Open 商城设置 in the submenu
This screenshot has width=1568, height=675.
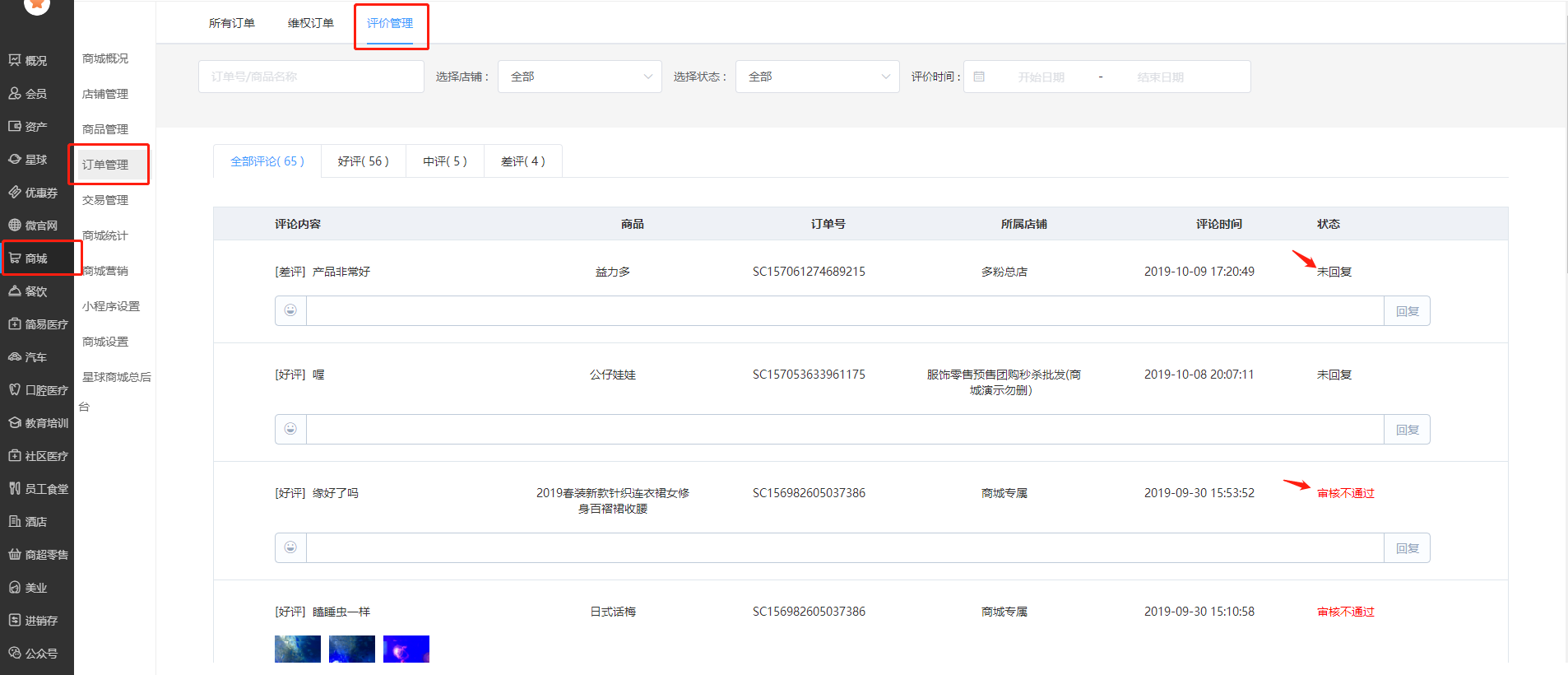pyautogui.click(x=105, y=342)
